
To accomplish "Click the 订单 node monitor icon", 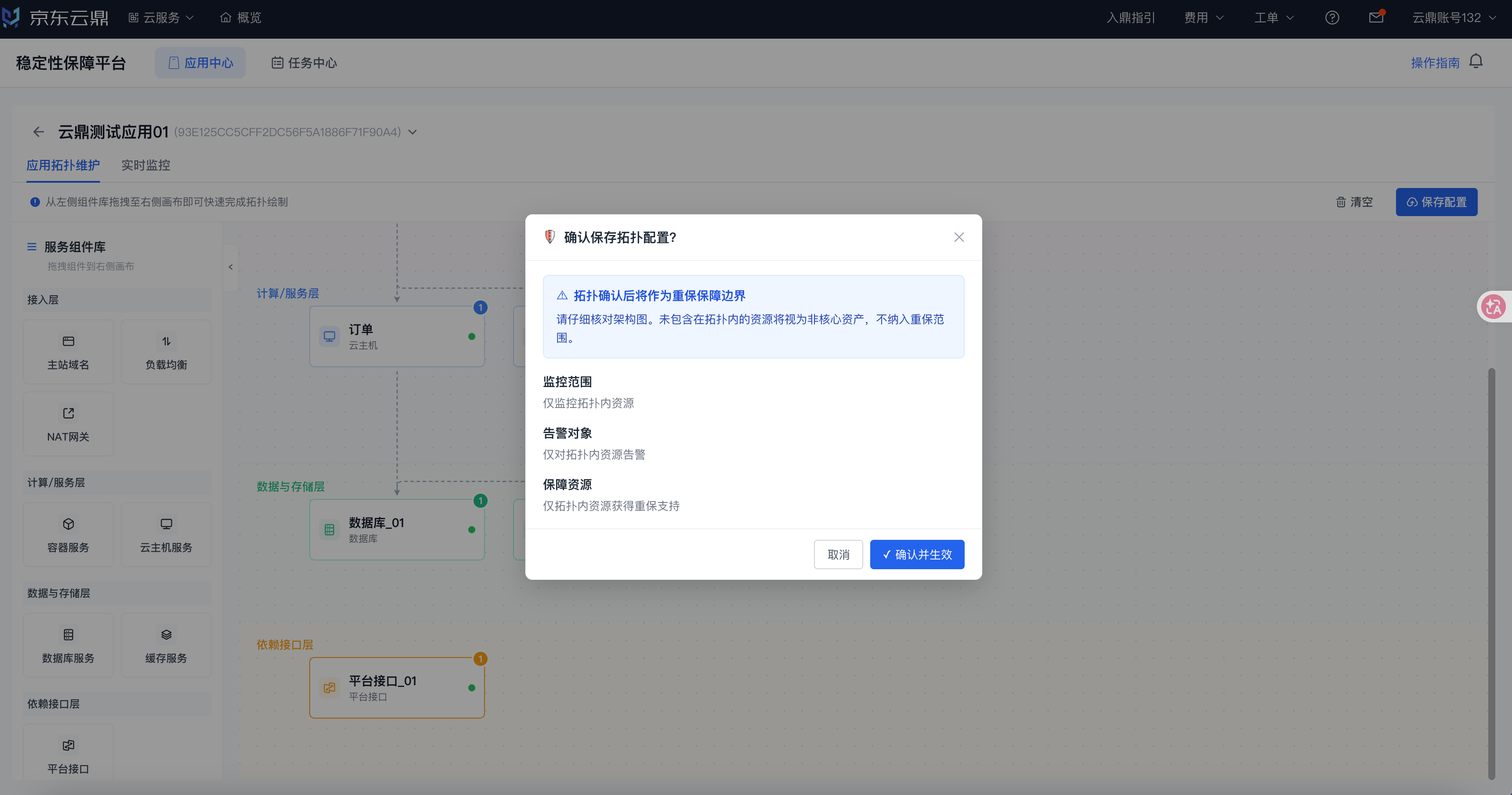I will coord(329,336).
